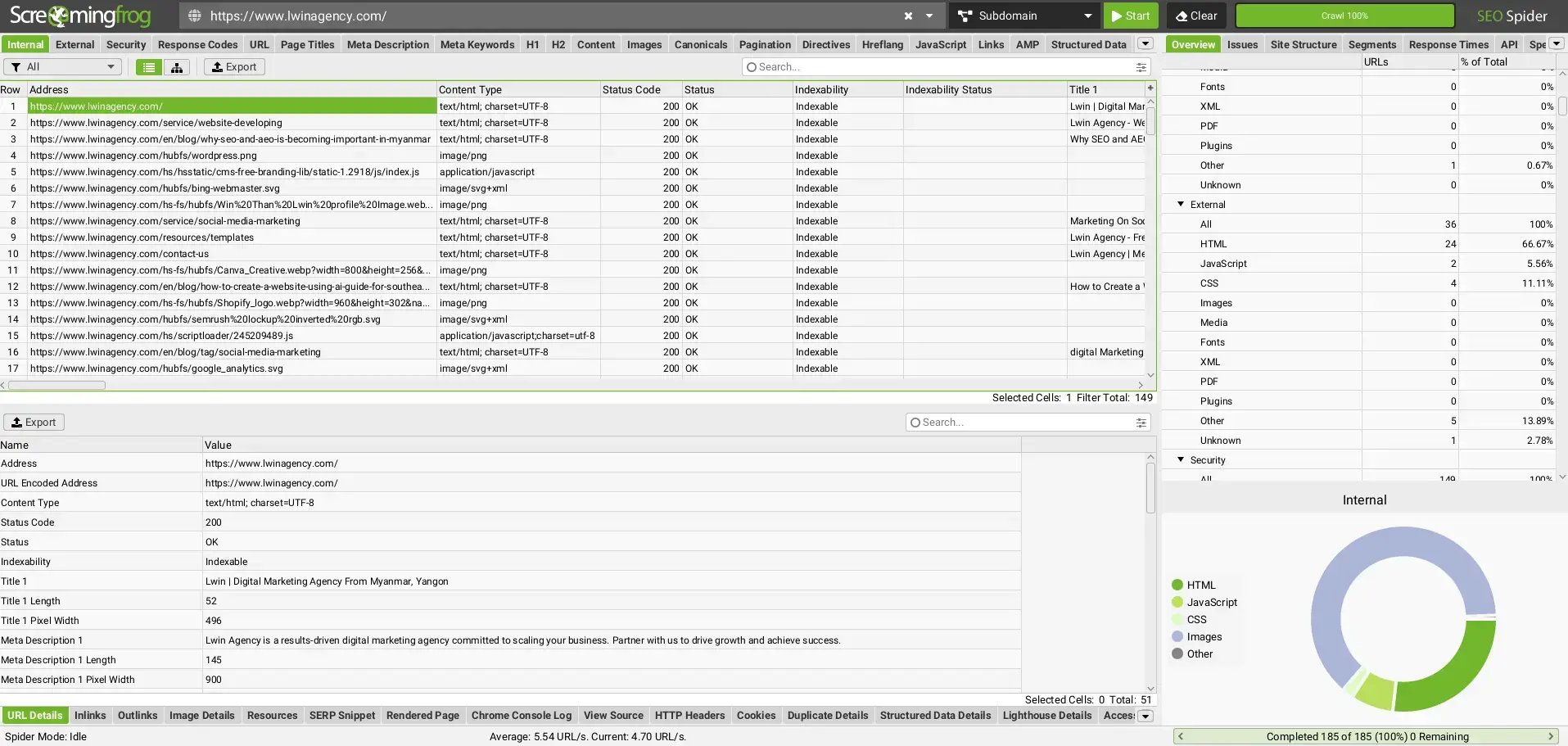Open the Site Structure tab
The height and width of the screenshot is (746, 1568).
[x=1304, y=44]
